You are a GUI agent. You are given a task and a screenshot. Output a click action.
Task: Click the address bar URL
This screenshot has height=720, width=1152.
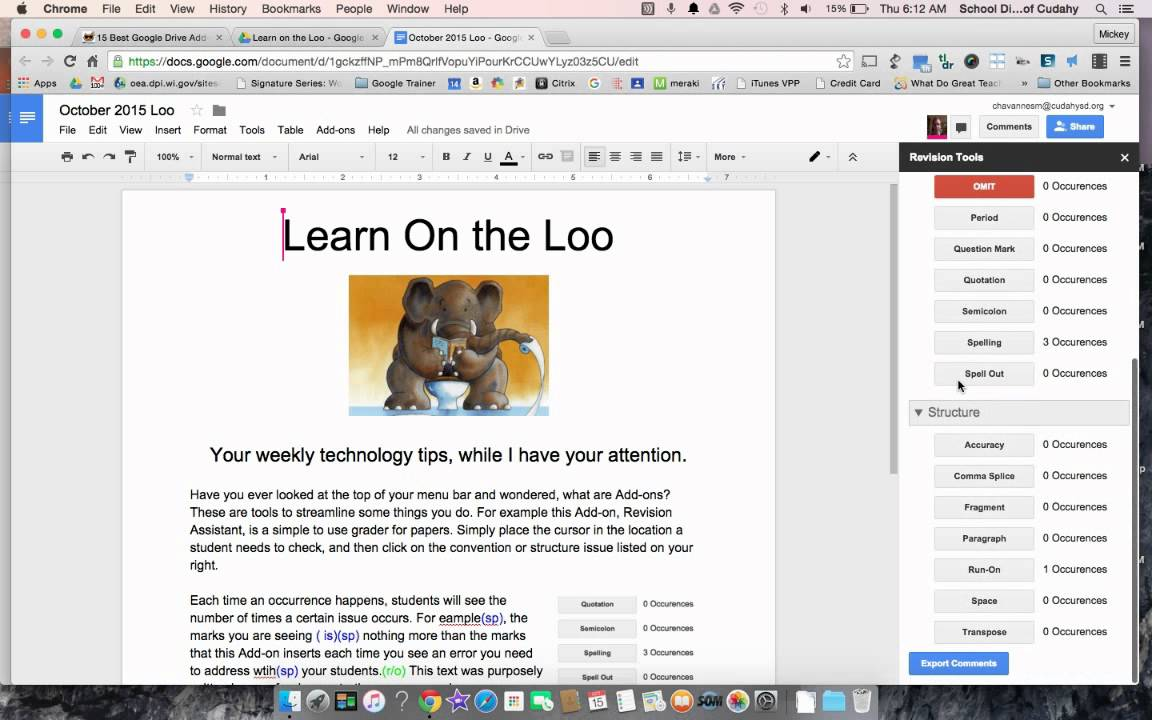point(384,62)
